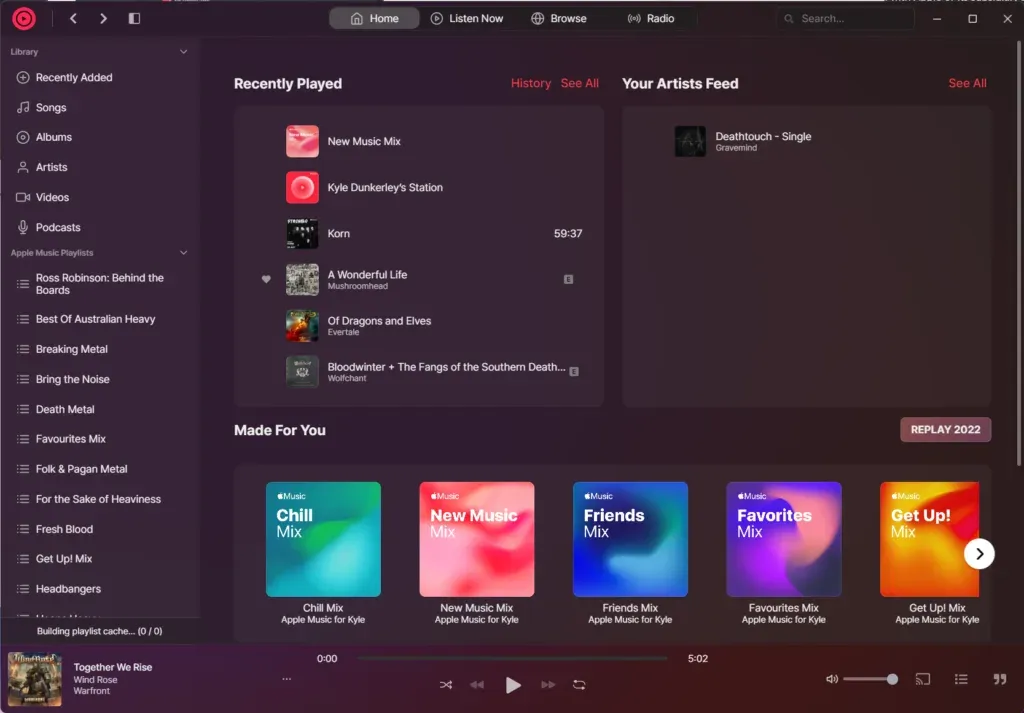Show lyrics with the quote icon
Viewport: 1024px width, 713px height.
(x=1000, y=679)
